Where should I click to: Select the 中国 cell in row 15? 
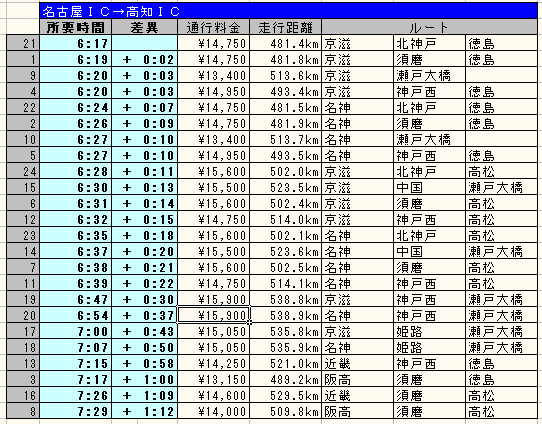point(429,188)
